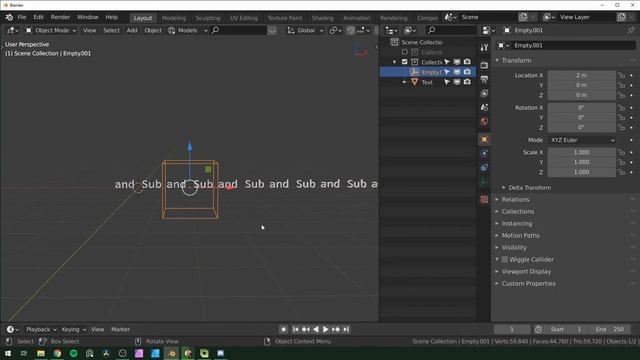
Task: Click the blue Z axis arrow gizmo
Action: tap(190, 146)
